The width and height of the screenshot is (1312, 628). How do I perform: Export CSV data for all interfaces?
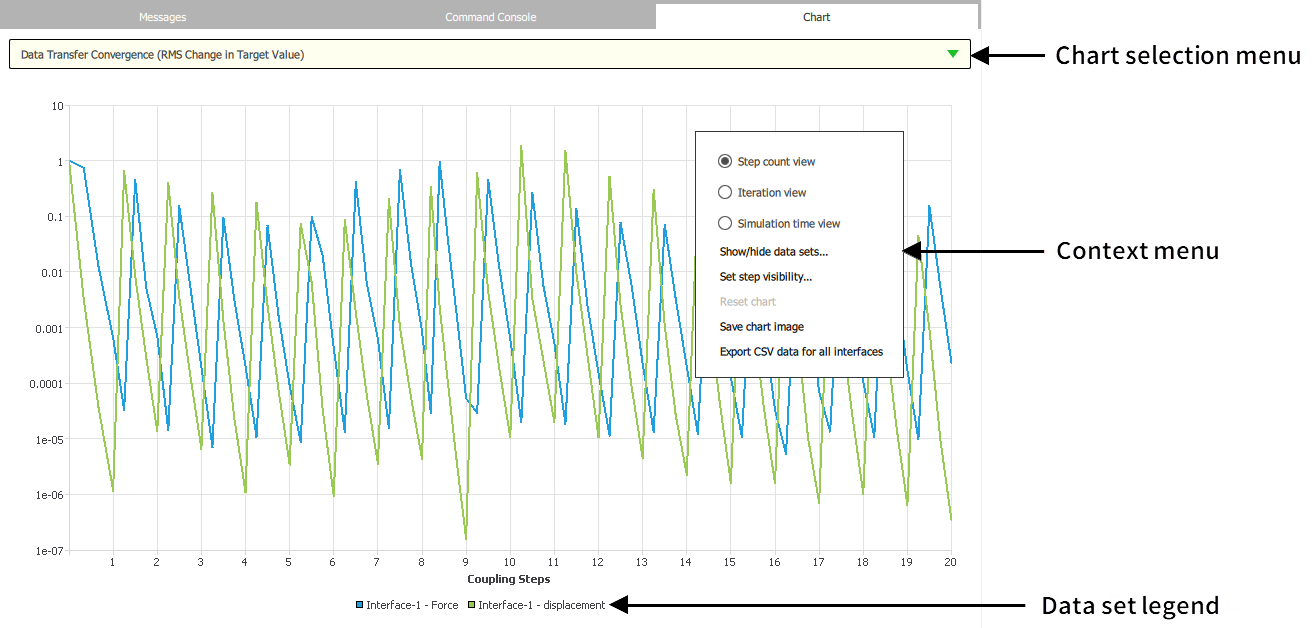(801, 351)
